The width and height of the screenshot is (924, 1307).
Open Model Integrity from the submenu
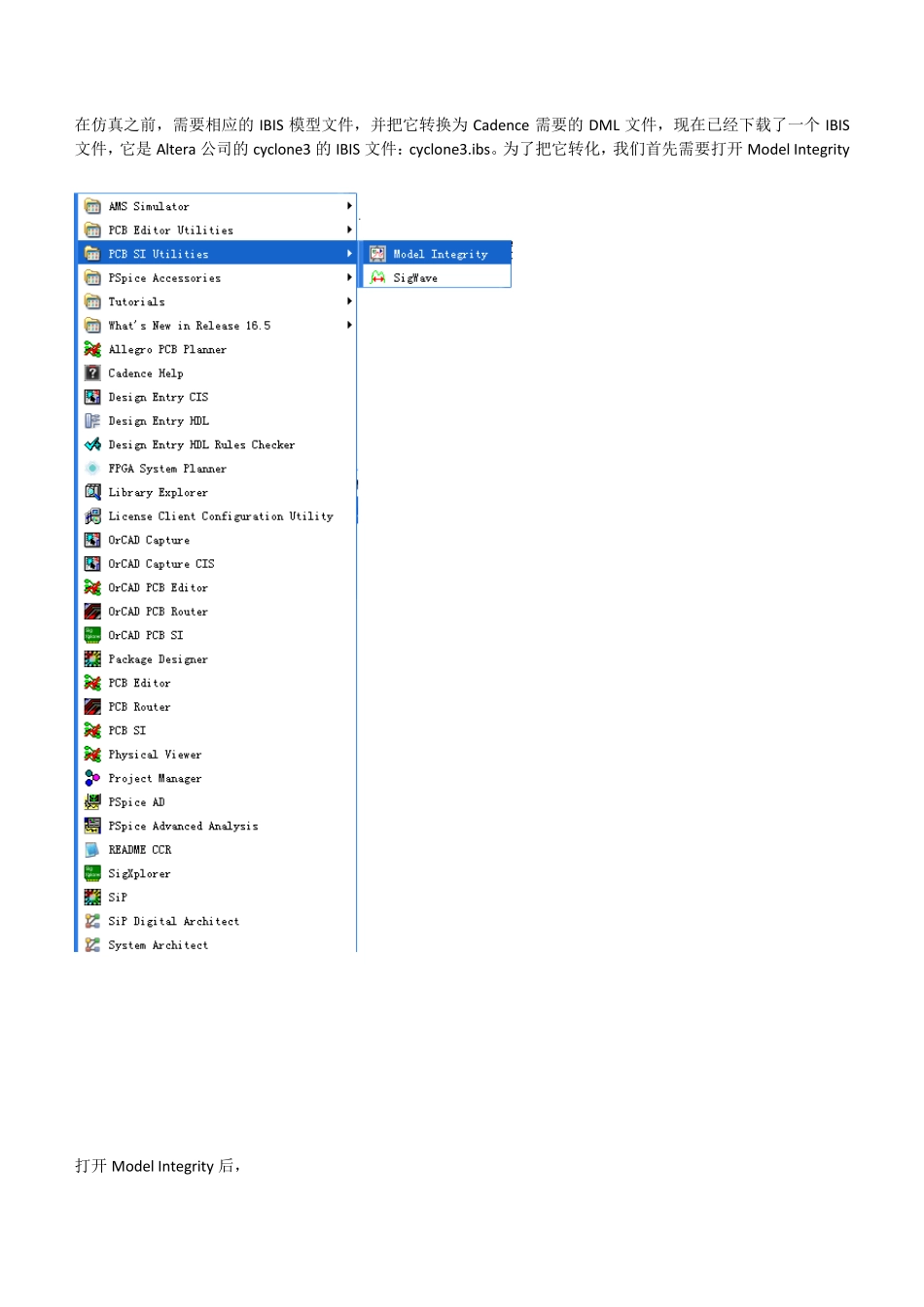tap(437, 254)
